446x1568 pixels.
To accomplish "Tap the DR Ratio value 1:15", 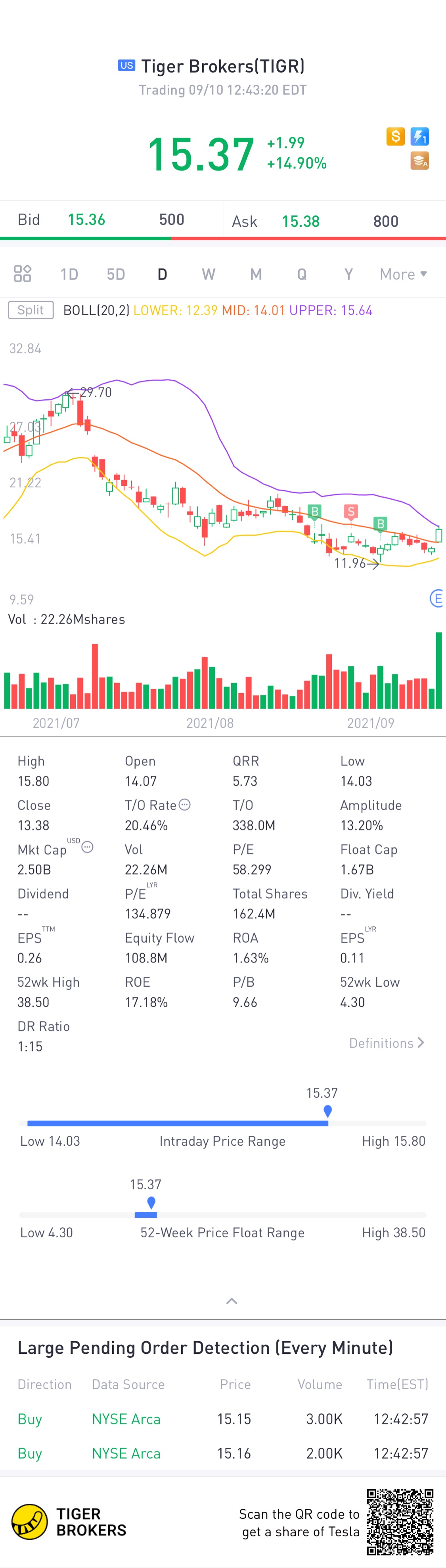I will point(30,1047).
